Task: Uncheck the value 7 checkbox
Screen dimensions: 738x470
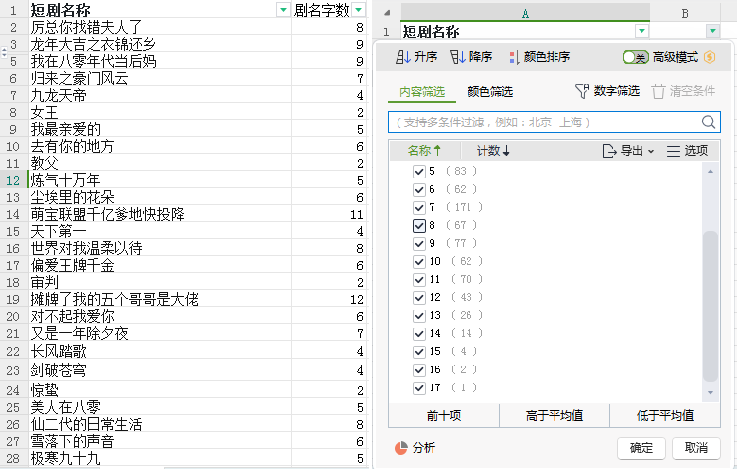Action: [419, 207]
